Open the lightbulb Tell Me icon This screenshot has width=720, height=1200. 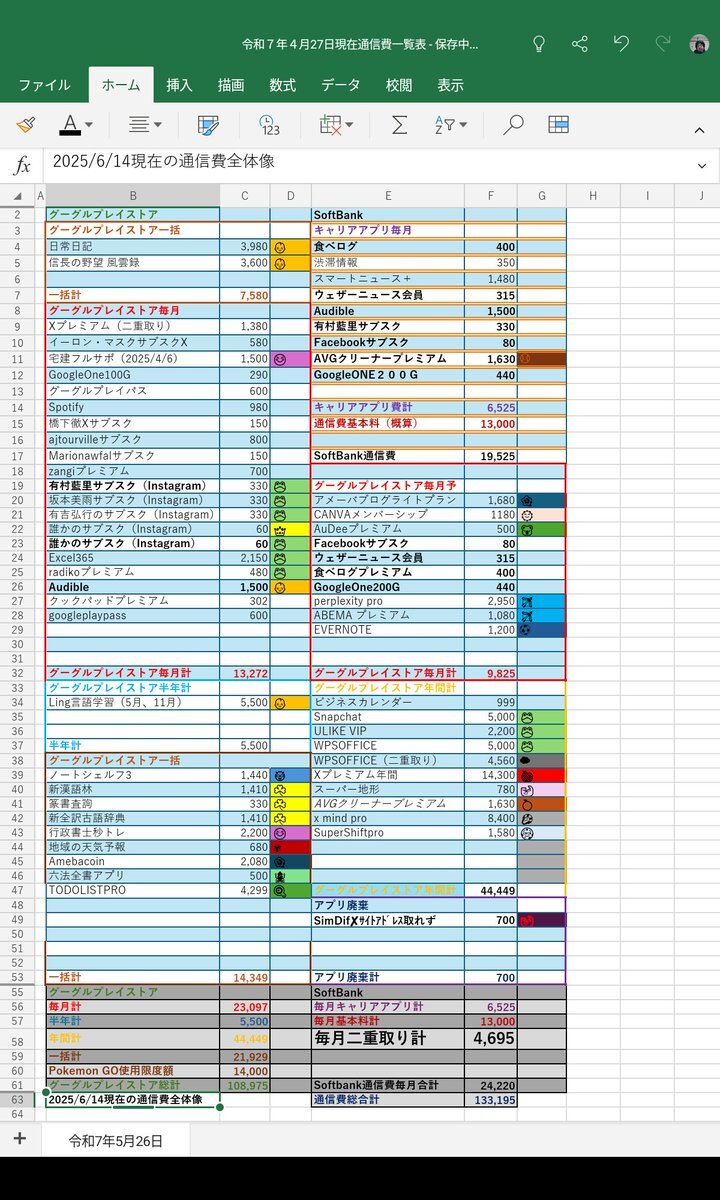click(x=539, y=44)
